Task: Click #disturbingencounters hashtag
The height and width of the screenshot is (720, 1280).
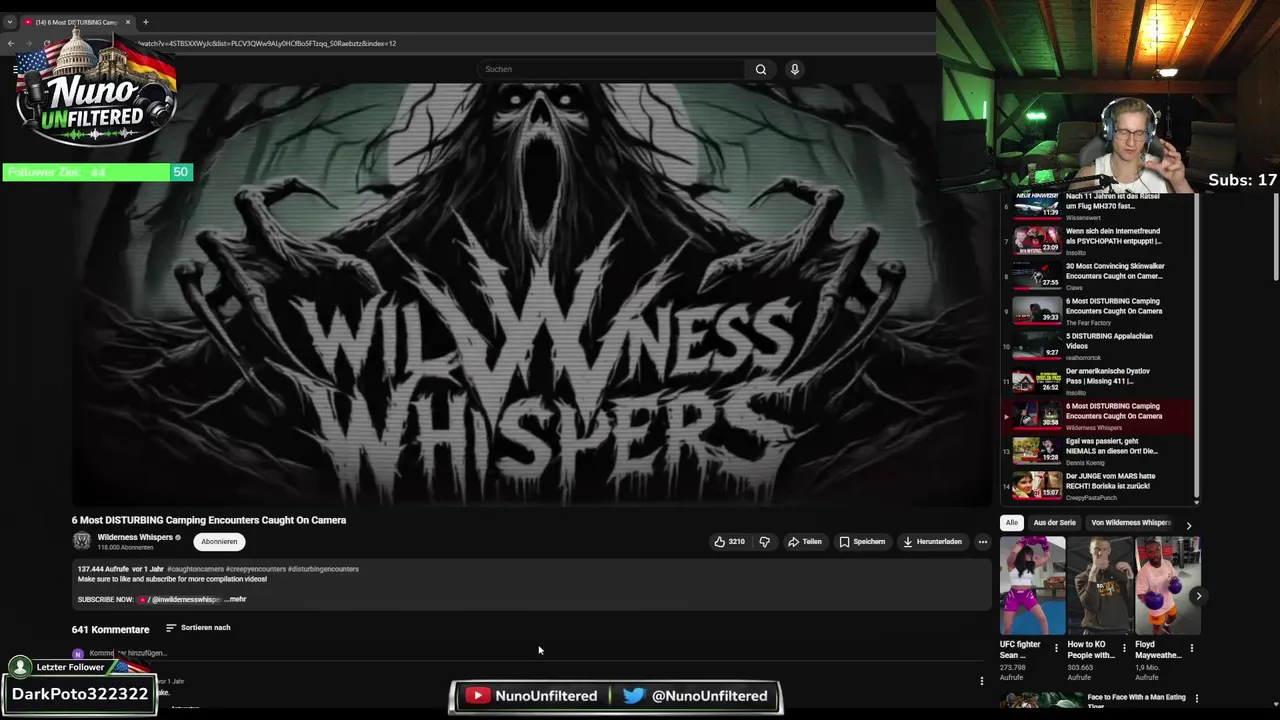Action: (x=323, y=569)
